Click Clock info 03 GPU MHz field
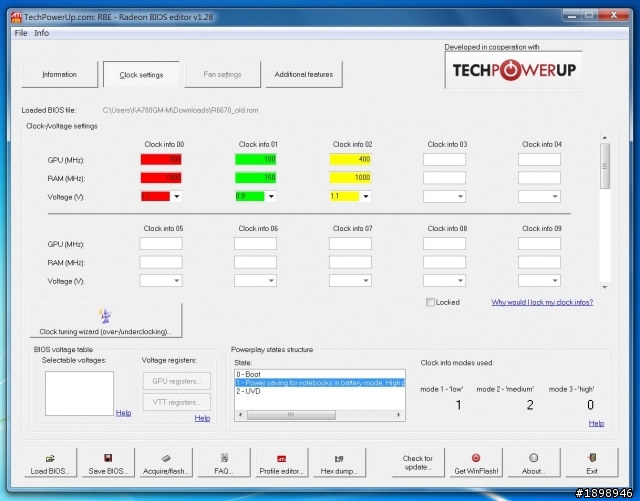640x501 pixels. coord(444,159)
